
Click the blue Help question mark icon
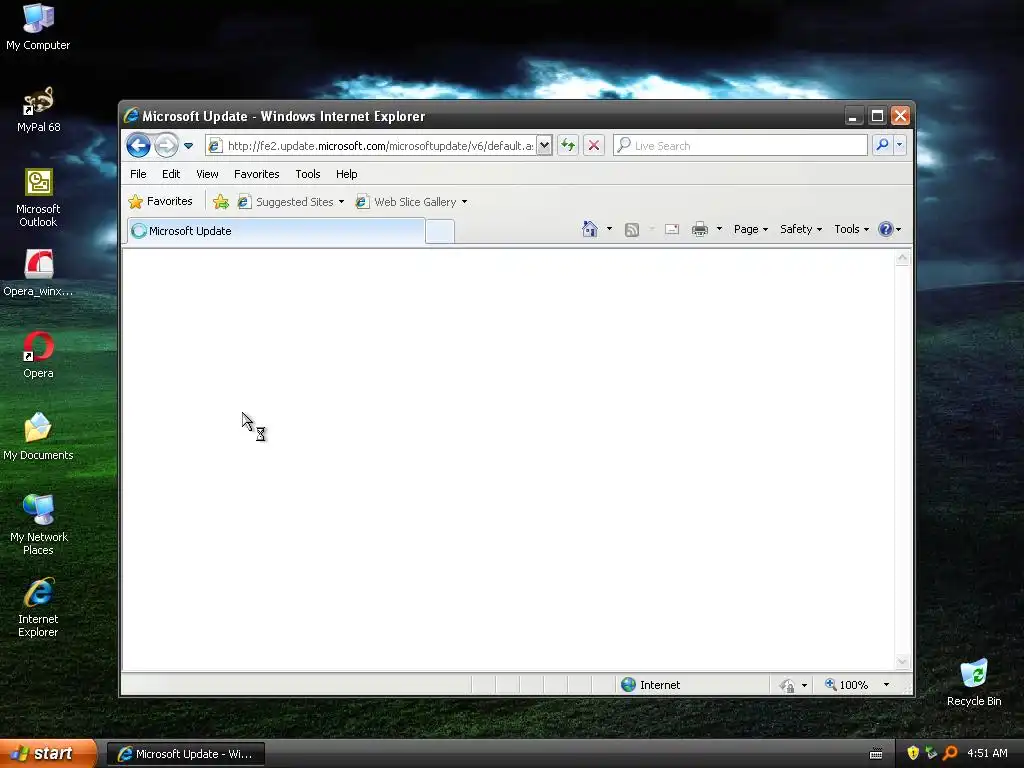click(886, 229)
